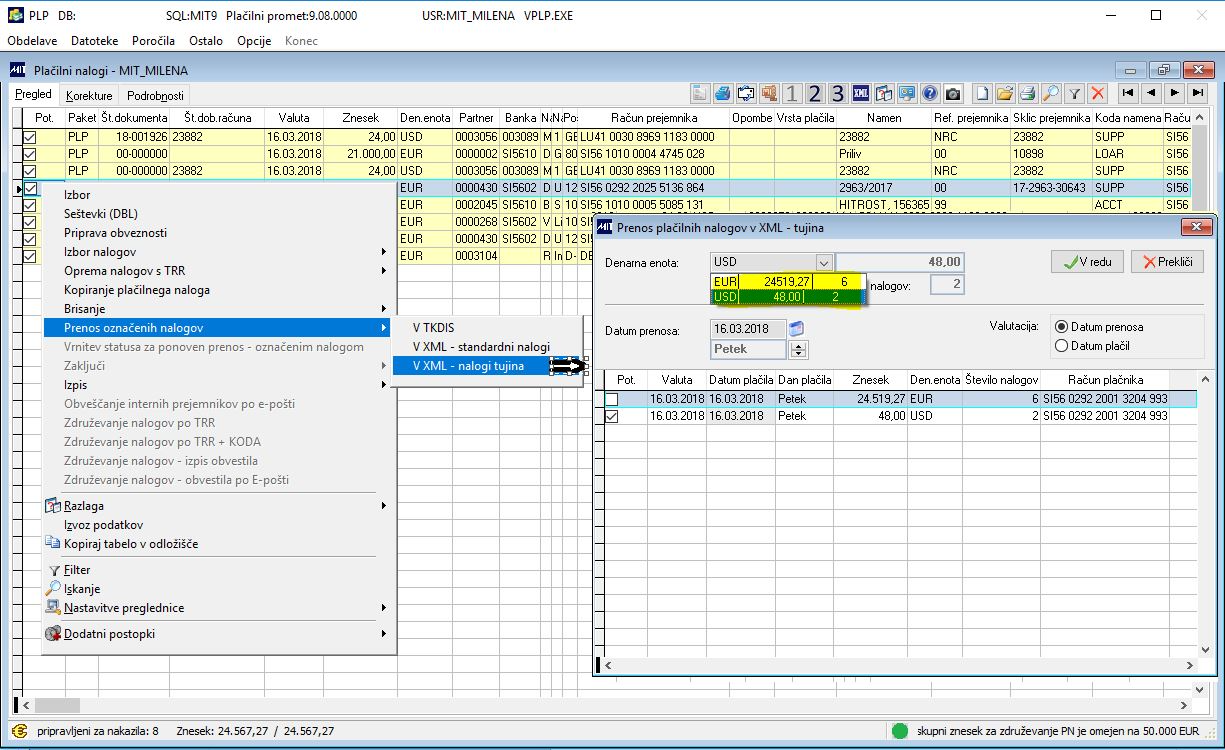Open the blue question mark help icon
The height and width of the screenshot is (750, 1225).
[x=930, y=94]
